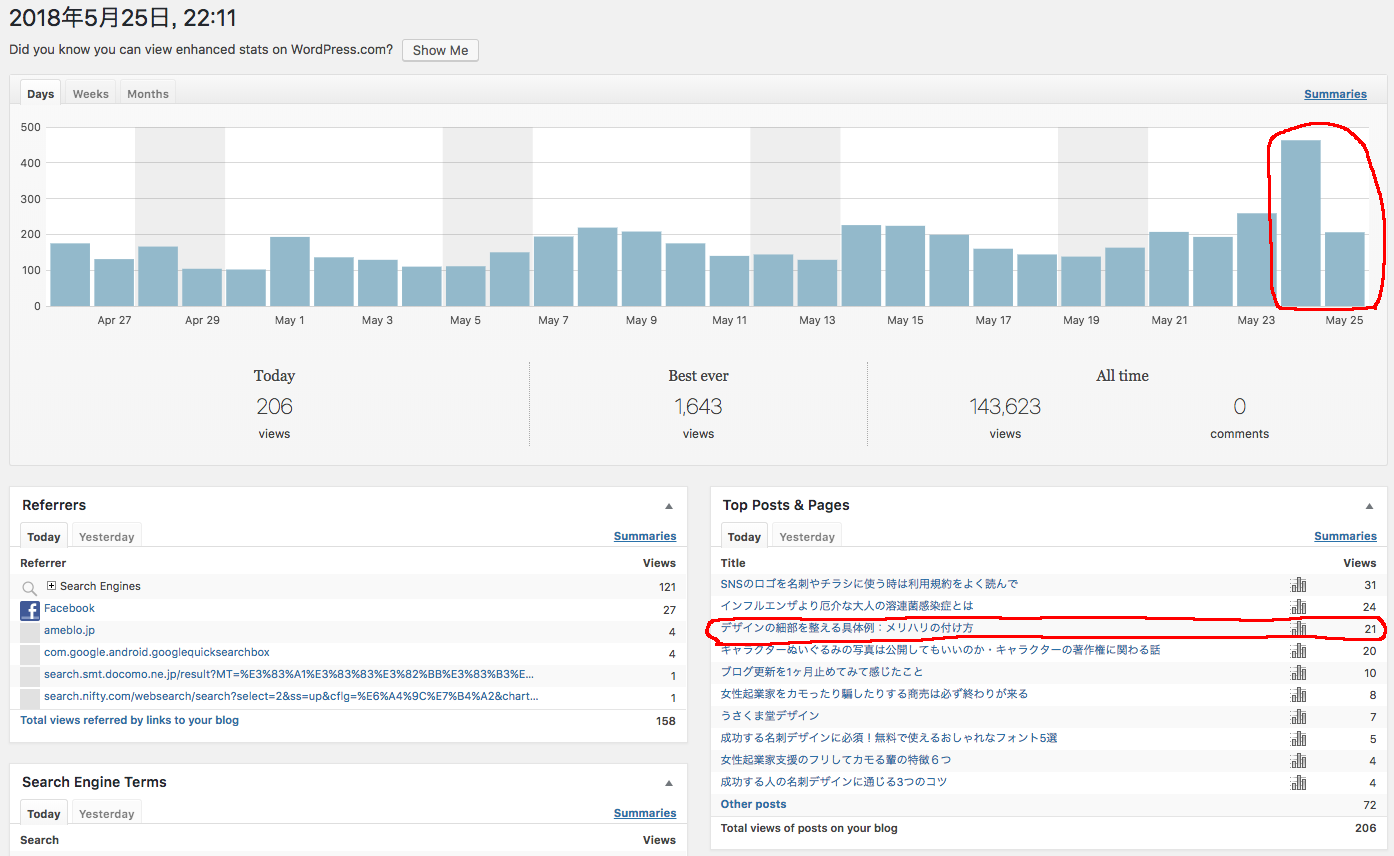Open the search.smt.docomo.ne.jp referrer link
The height and width of the screenshot is (856, 1394).
coord(289,674)
